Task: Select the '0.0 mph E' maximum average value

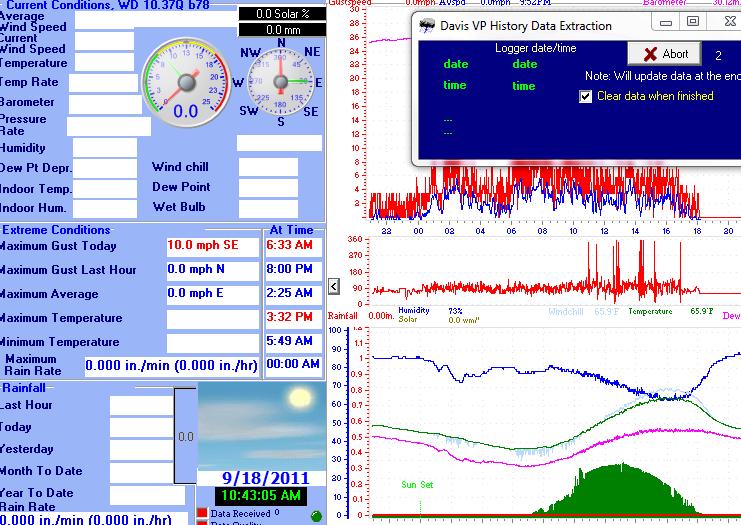Action: [x=213, y=293]
